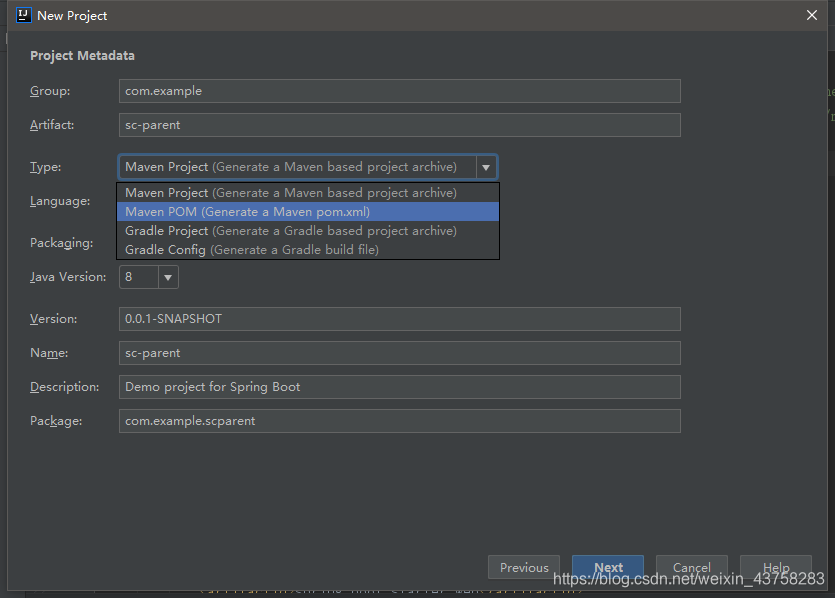835x598 pixels.
Task: Click the Version field 0.0.1-SNAPSHOT
Action: coord(400,319)
